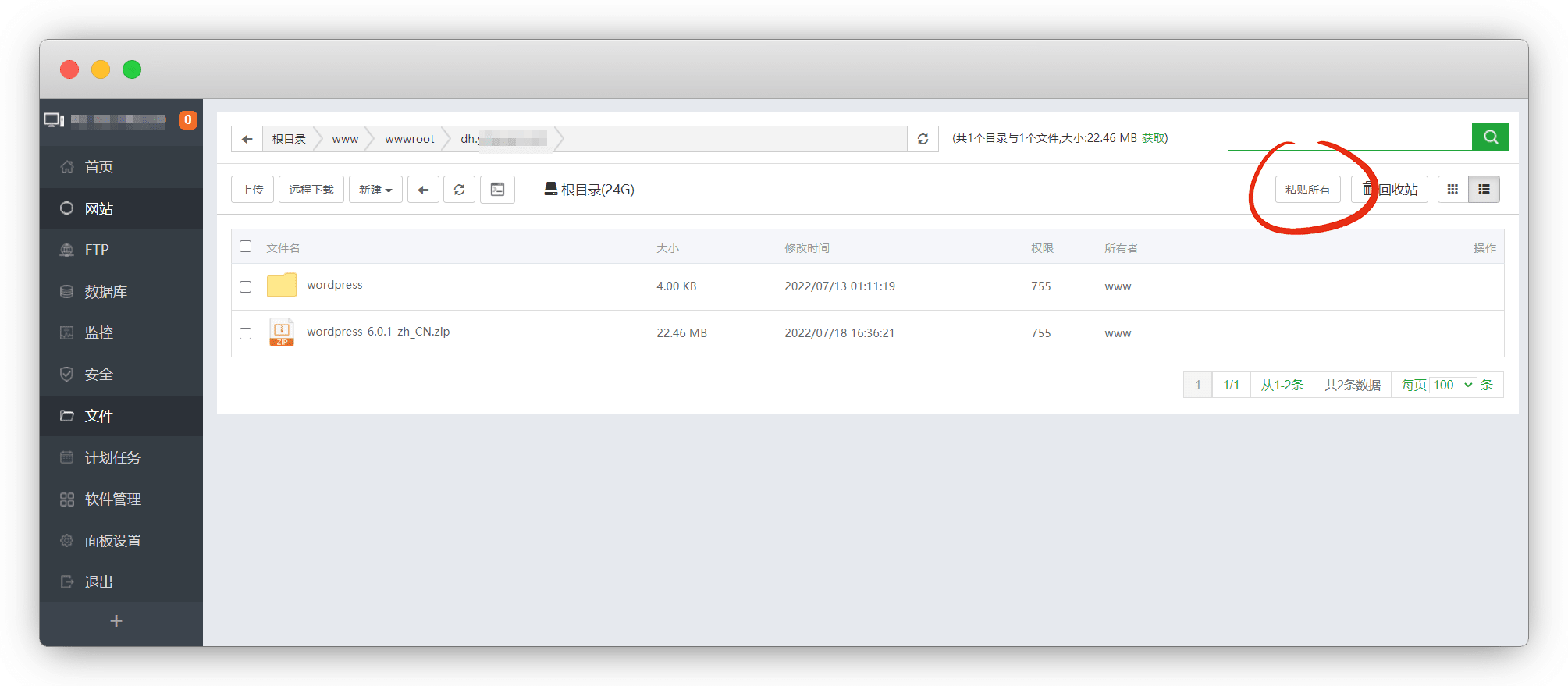Click 755 permission of the zip file
This screenshot has width=1568, height=686.
click(1041, 333)
